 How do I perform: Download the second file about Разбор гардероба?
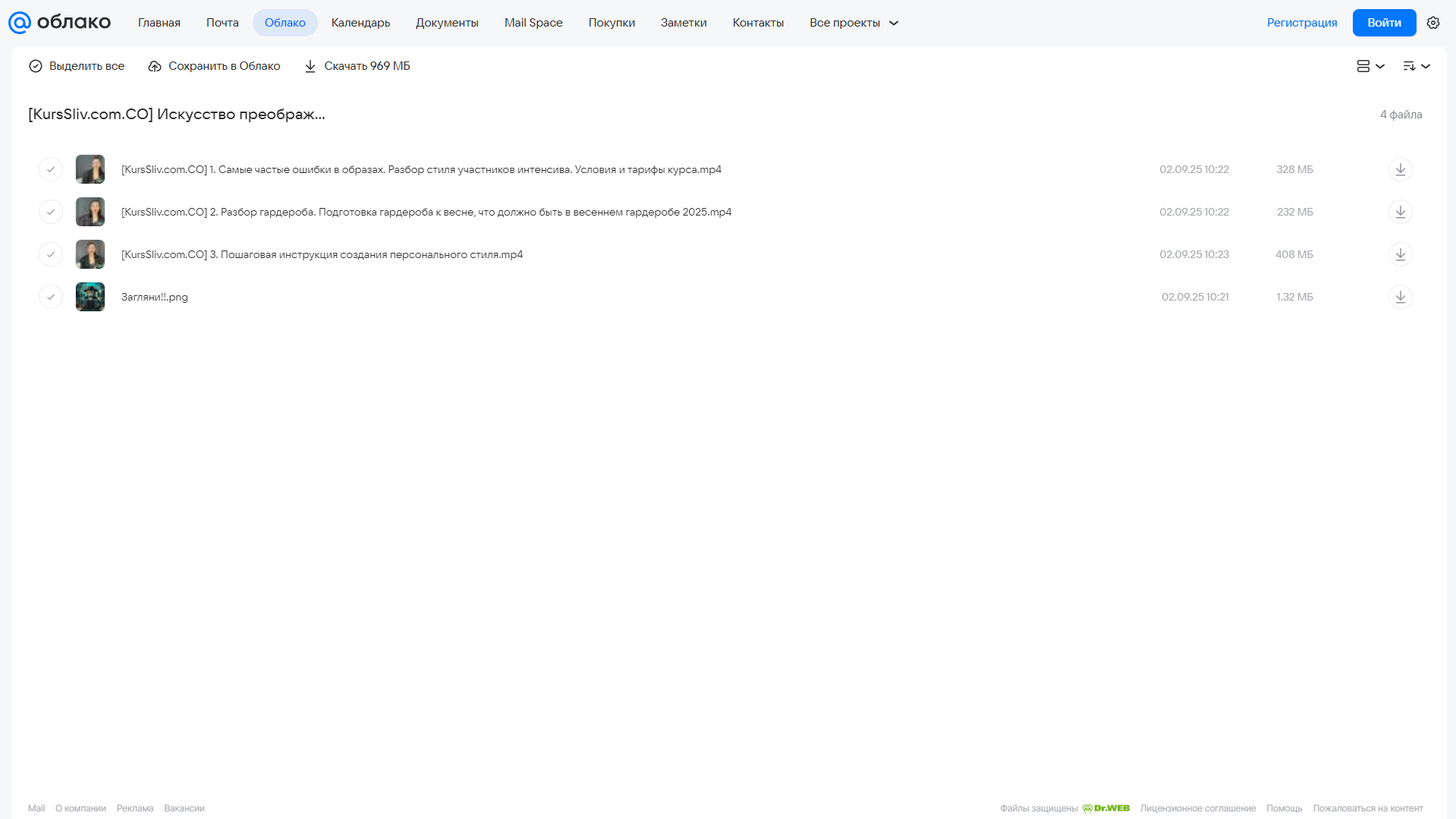1400,212
